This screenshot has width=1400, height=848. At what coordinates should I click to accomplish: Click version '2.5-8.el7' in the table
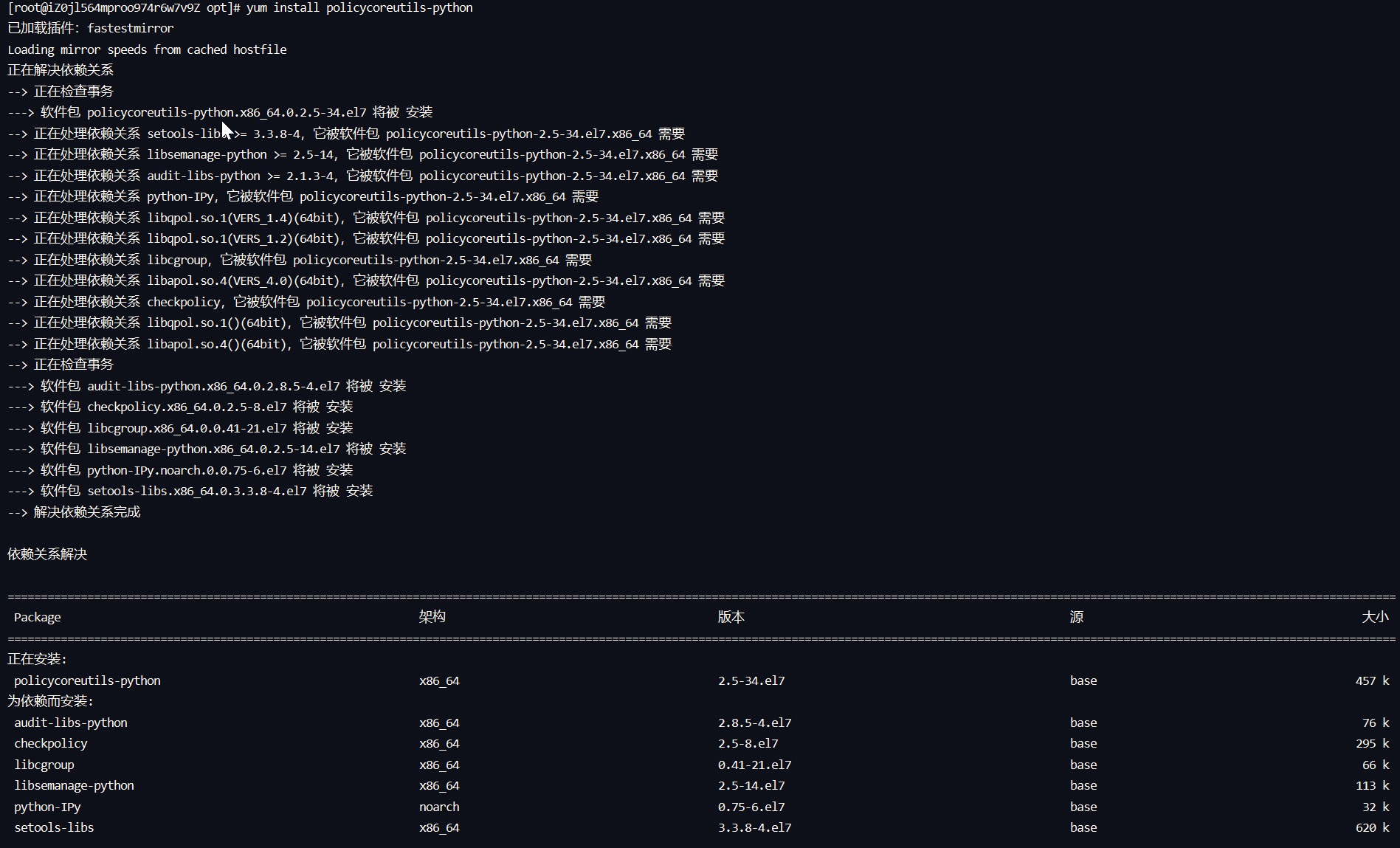tap(748, 743)
